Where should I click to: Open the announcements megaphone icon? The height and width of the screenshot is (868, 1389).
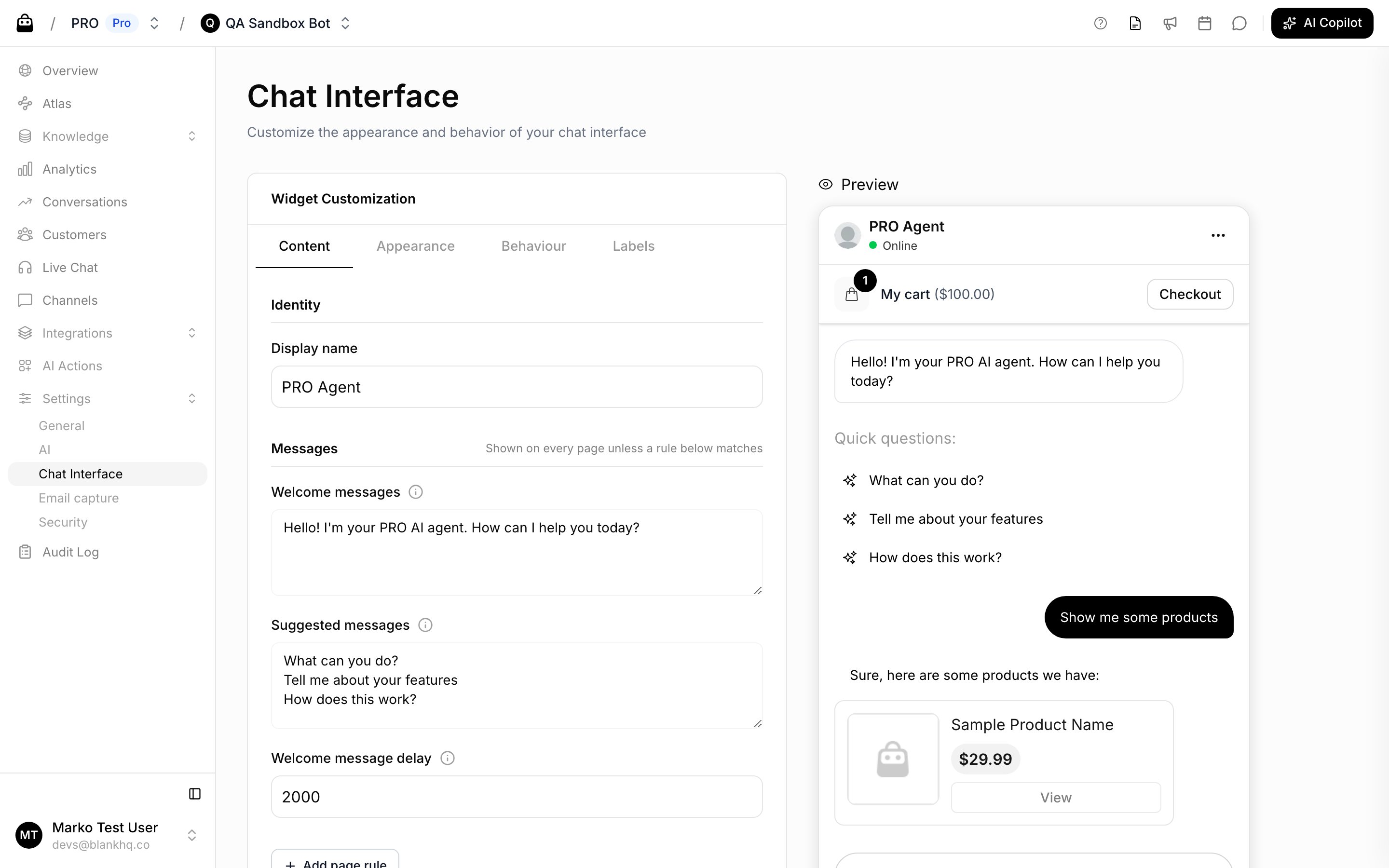click(1170, 23)
